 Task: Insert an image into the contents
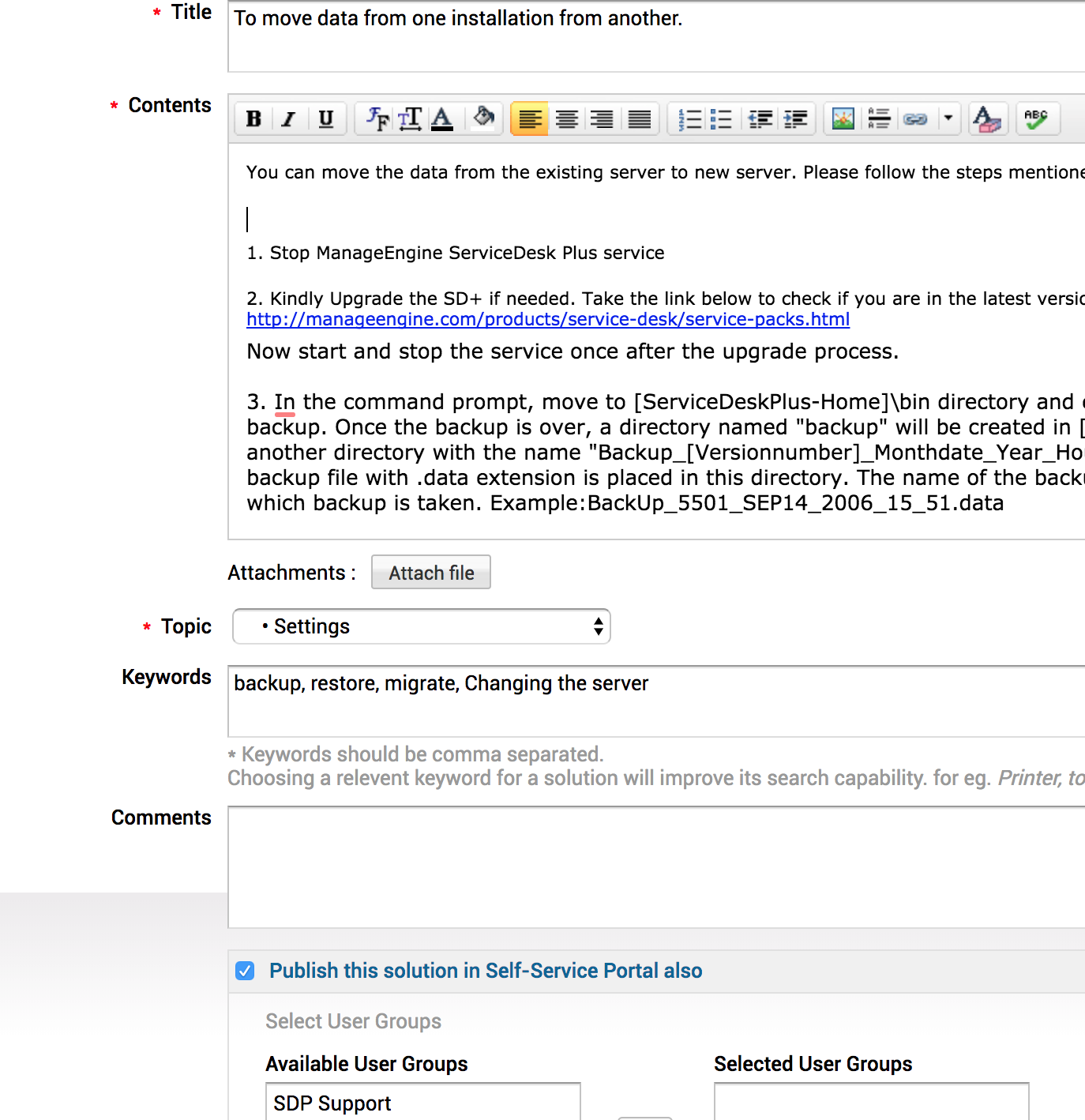843,119
